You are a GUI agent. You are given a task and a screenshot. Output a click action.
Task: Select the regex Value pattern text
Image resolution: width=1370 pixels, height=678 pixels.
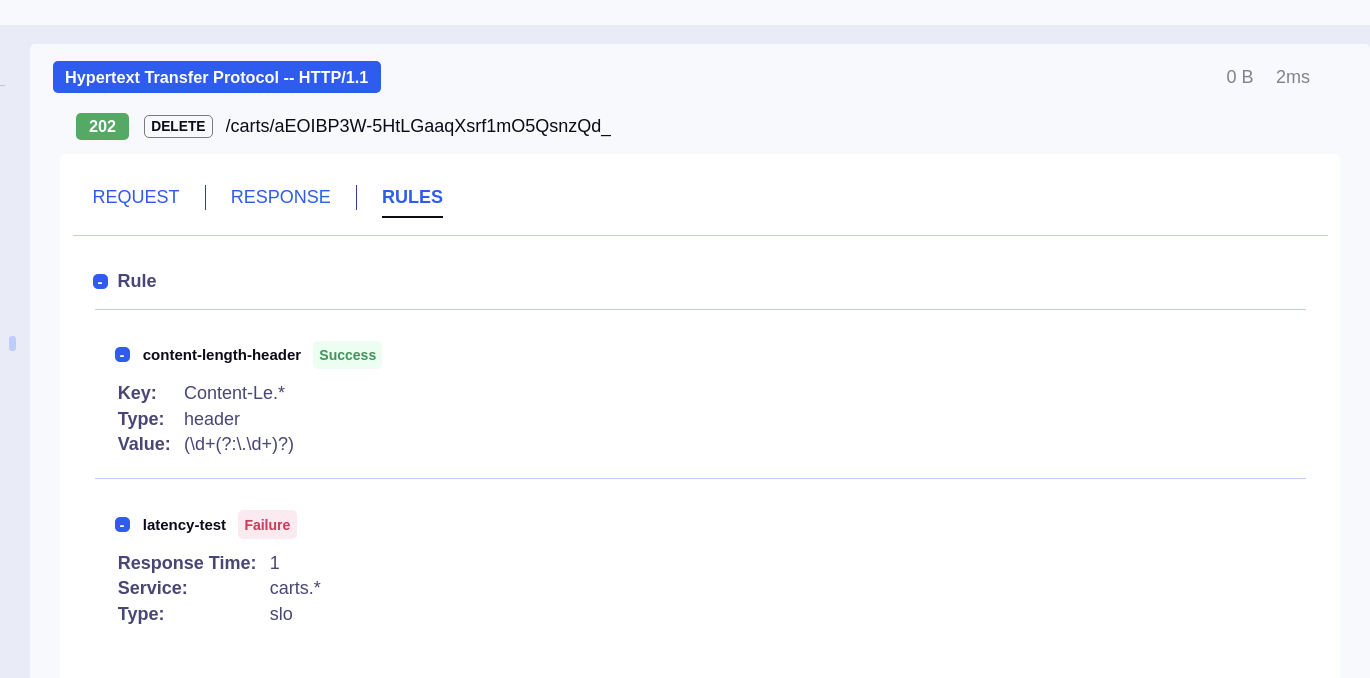click(x=238, y=444)
